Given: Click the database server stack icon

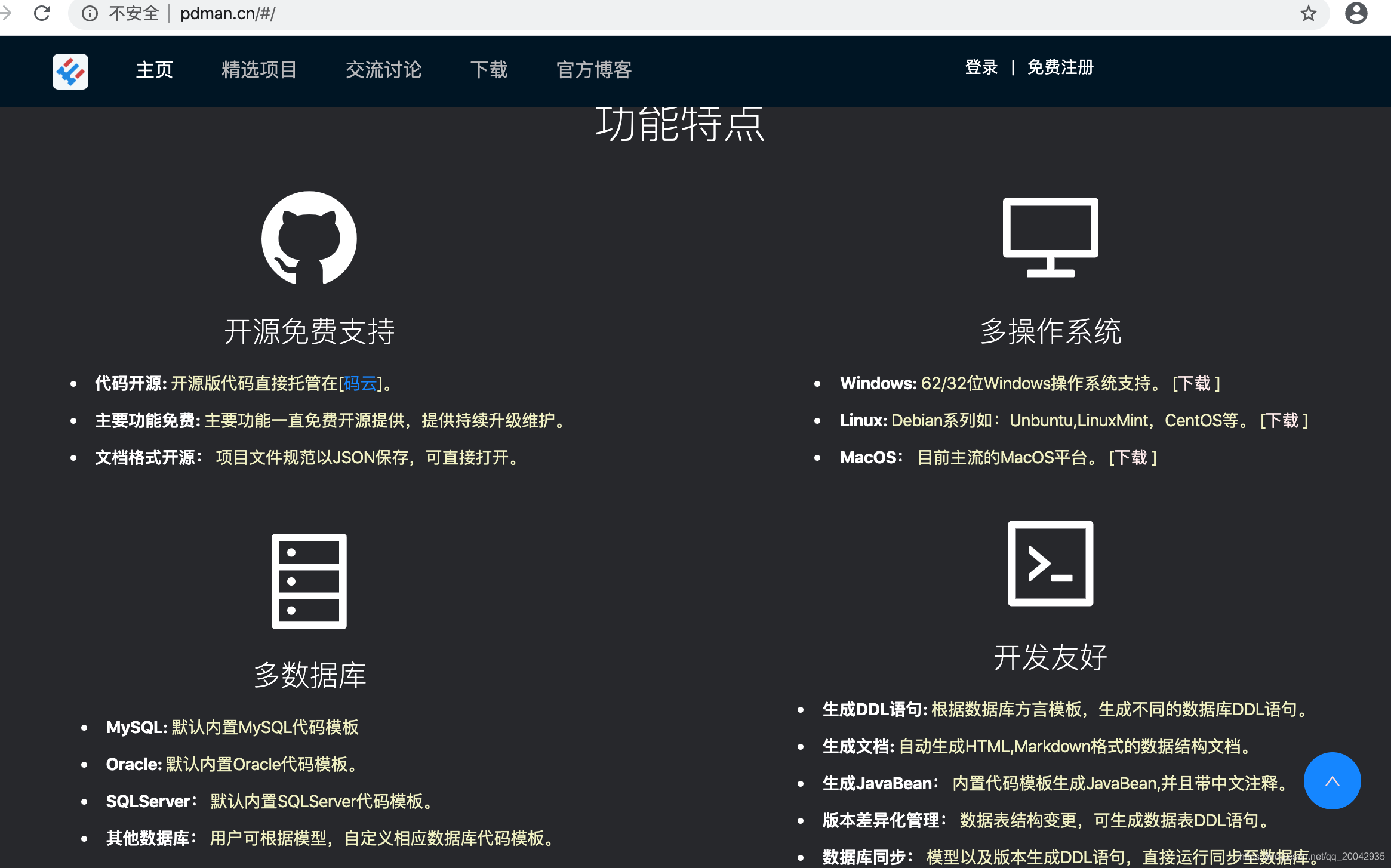Looking at the screenshot, I should point(309,581).
